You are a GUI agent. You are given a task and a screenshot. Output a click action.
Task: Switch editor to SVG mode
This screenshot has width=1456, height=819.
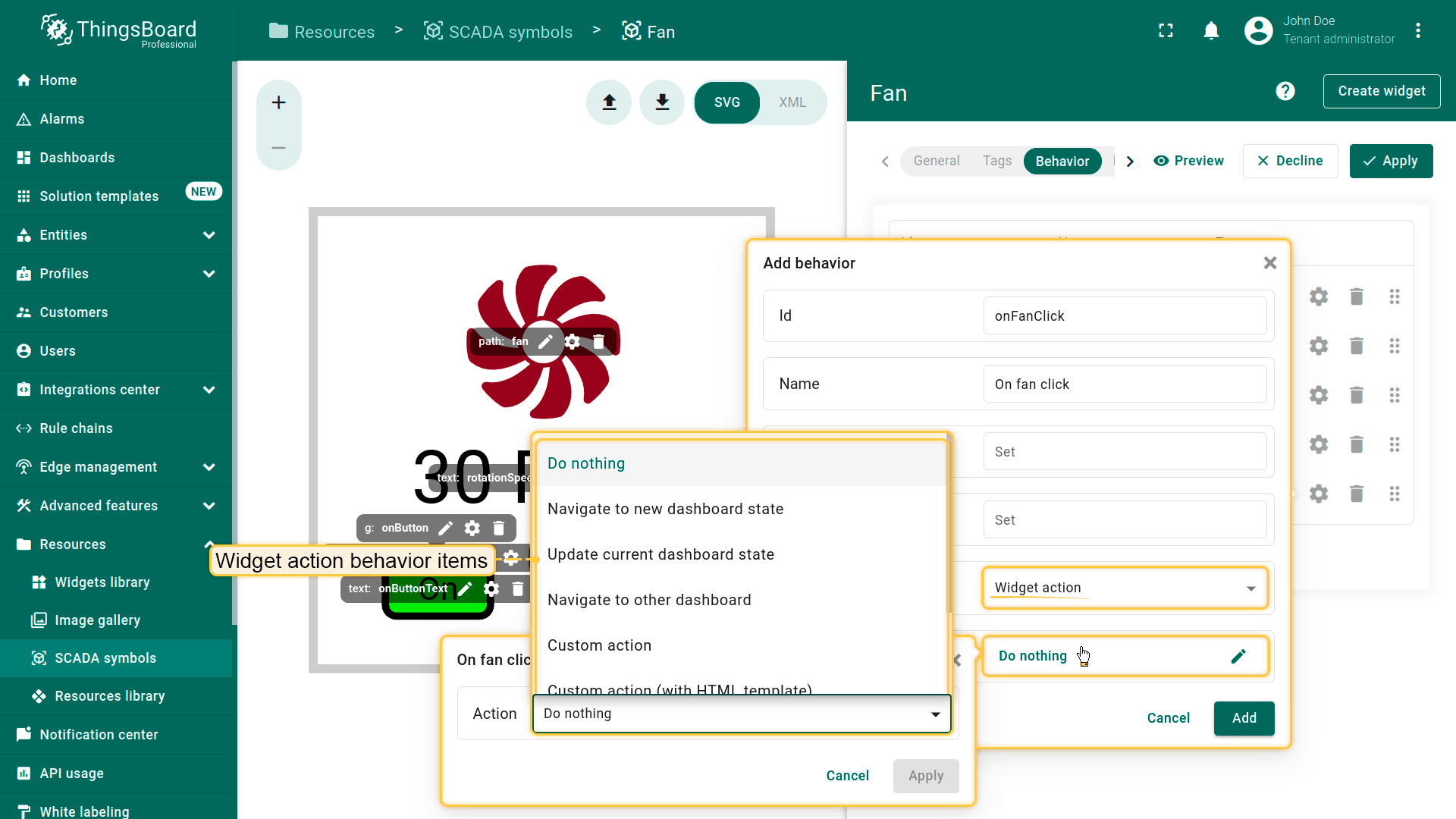[726, 102]
